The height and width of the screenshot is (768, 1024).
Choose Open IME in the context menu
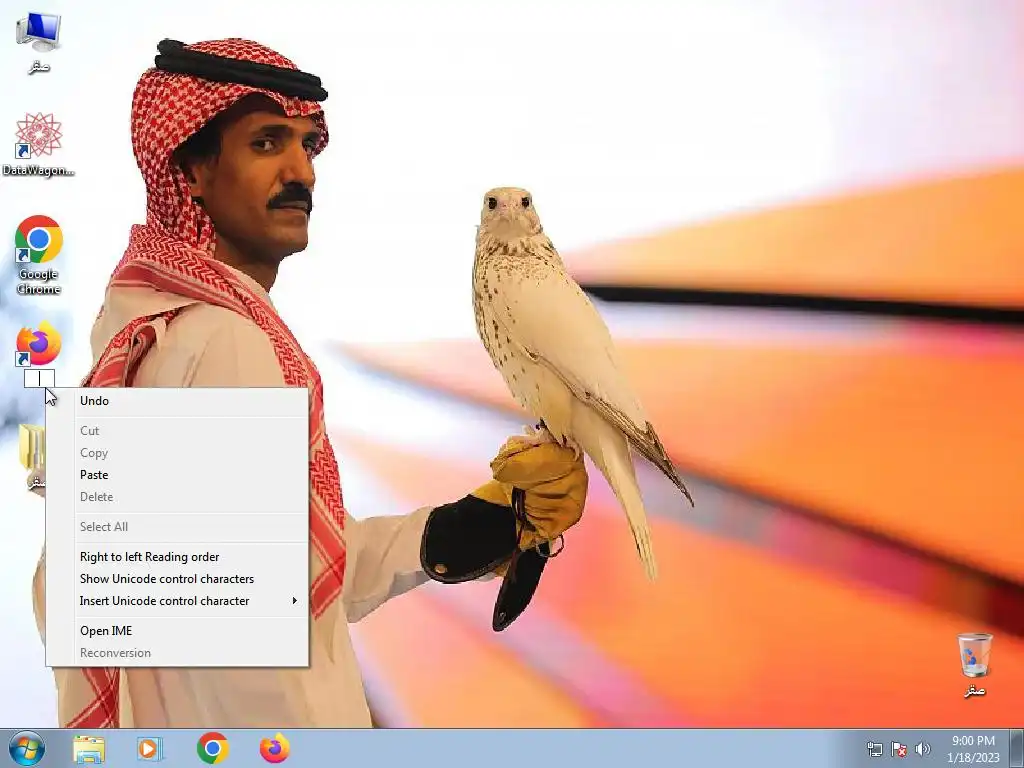click(177, 631)
